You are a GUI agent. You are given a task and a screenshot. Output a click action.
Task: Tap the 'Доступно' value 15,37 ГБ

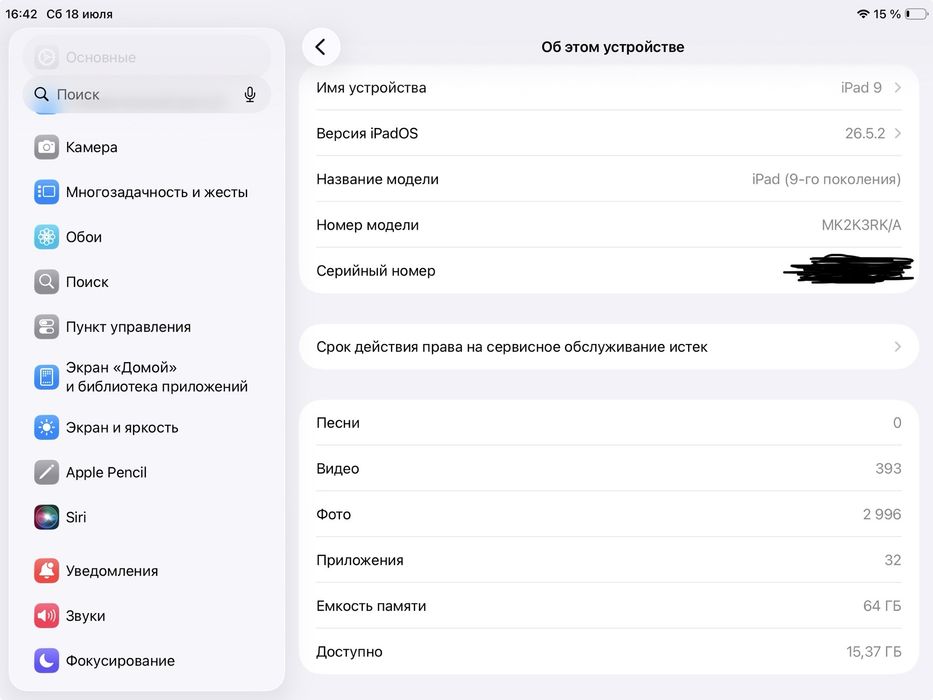[x=873, y=652]
